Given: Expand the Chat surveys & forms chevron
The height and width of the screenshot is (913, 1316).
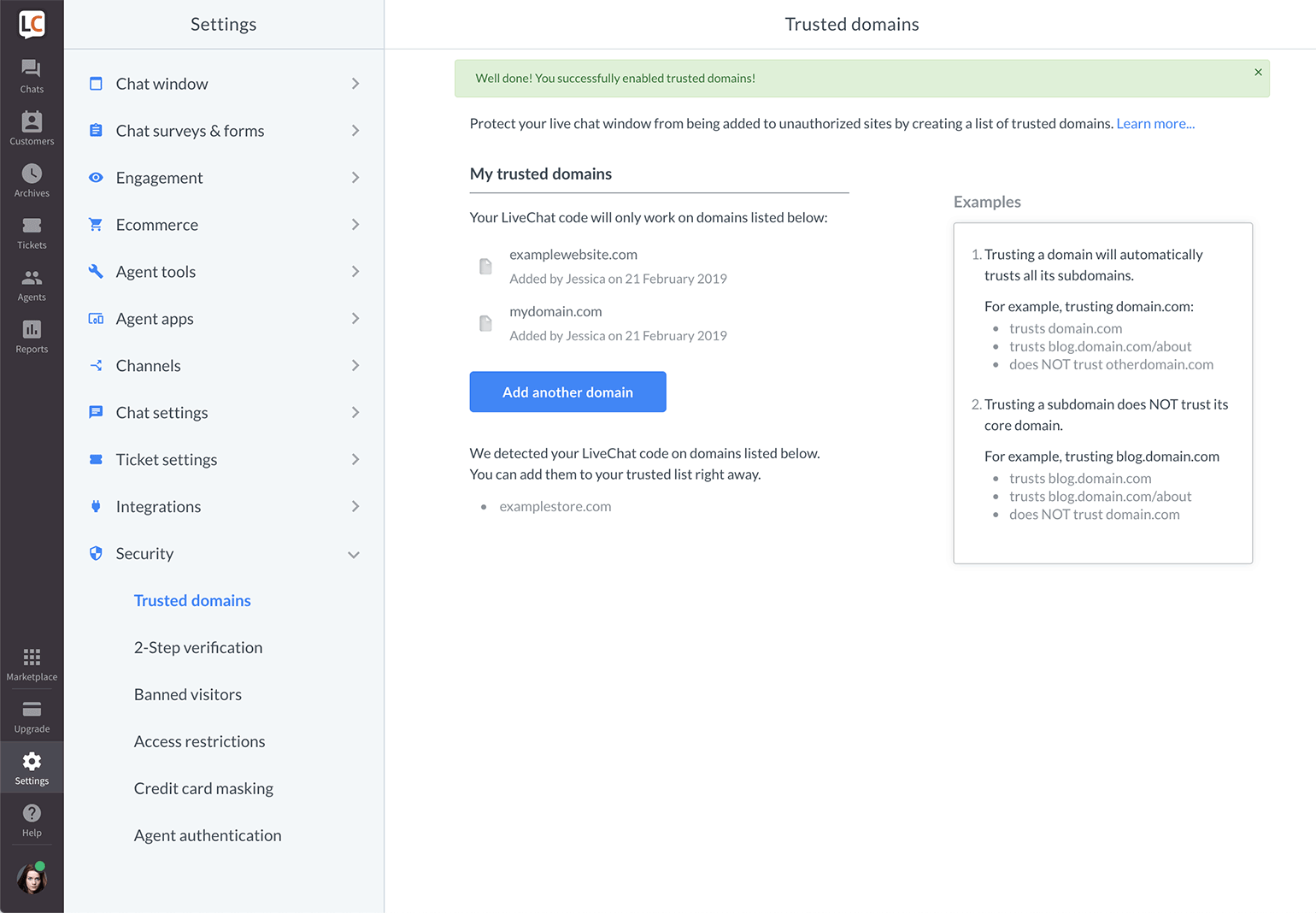Looking at the screenshot, I should tap(355, 131).
